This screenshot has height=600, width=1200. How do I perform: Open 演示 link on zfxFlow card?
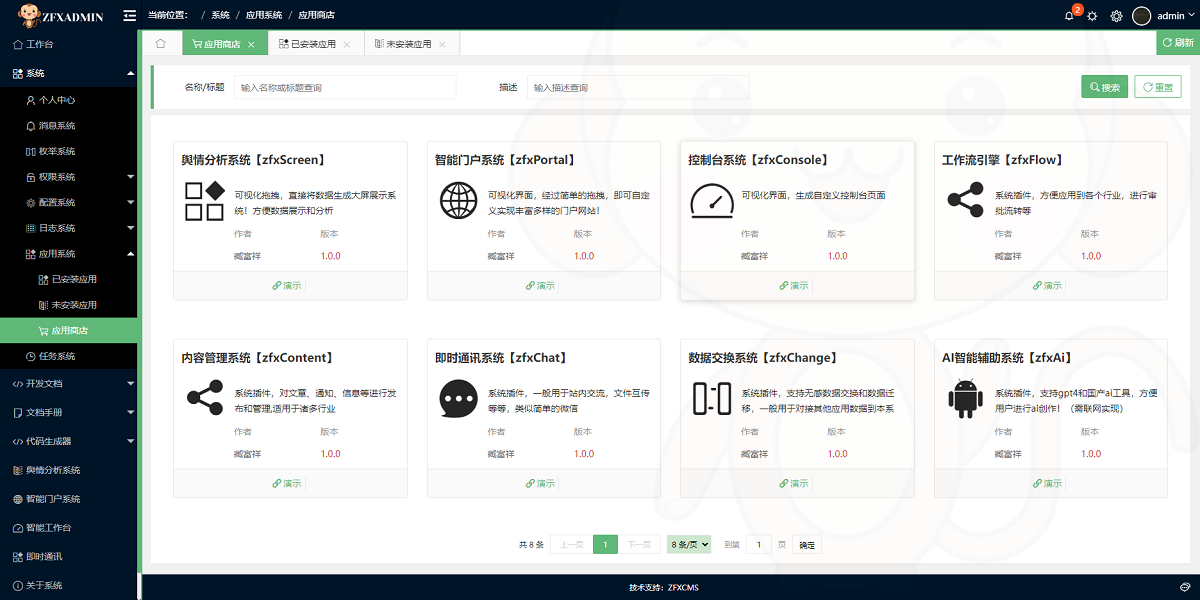1047,285
